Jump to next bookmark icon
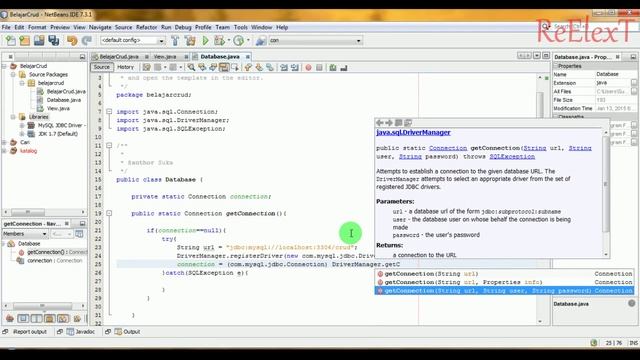 pyautogui.click(x=259, y=67)
